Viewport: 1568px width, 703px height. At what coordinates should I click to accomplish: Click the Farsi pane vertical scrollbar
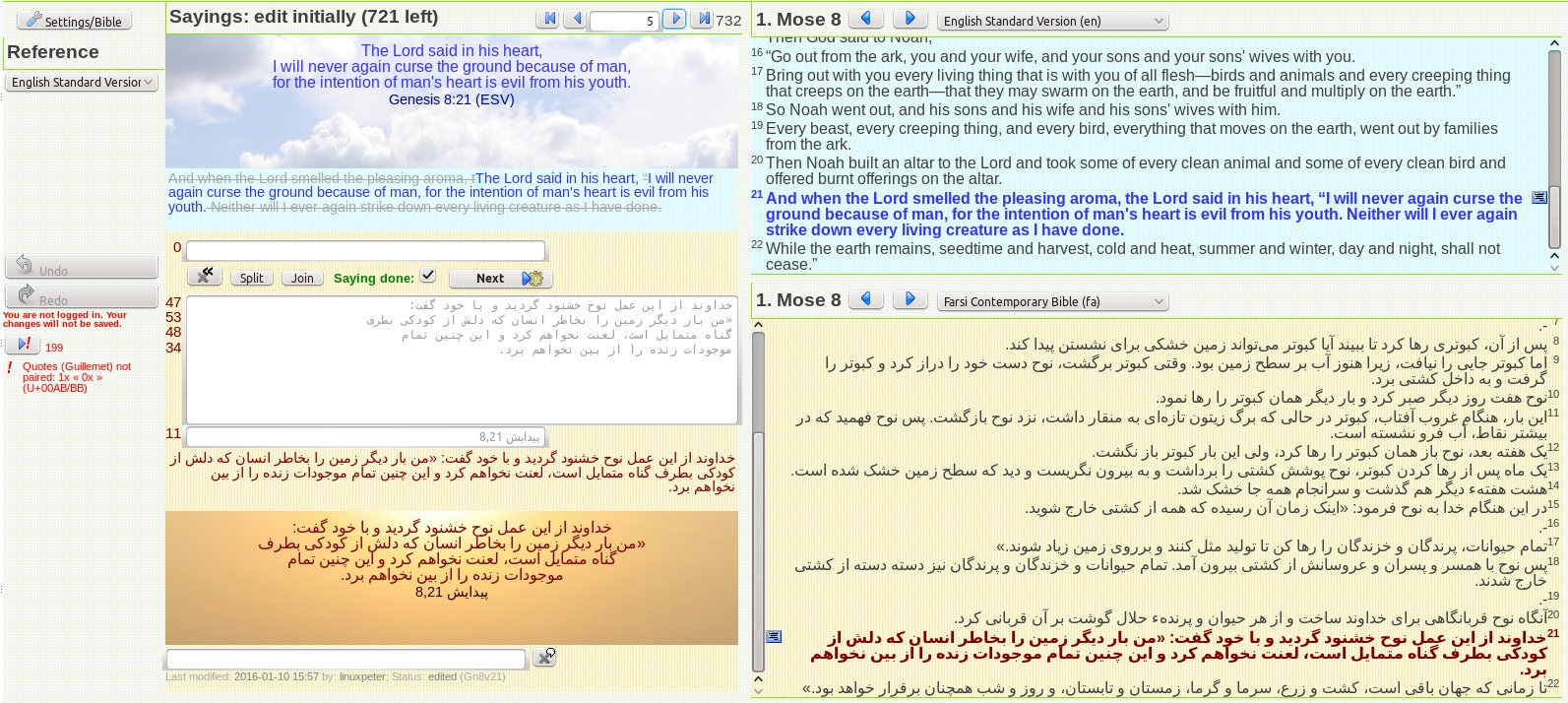[759, 502]
